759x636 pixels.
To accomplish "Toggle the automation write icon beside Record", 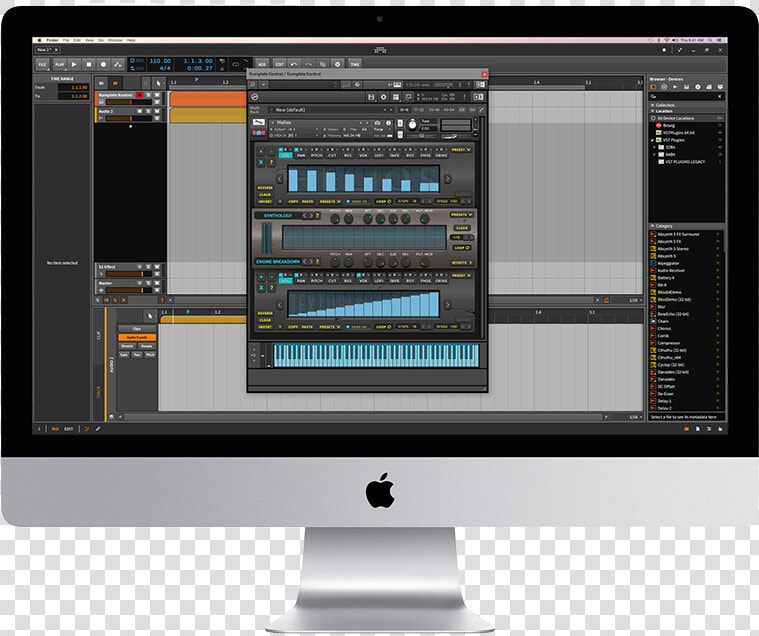I will click(x=118, y=64).
